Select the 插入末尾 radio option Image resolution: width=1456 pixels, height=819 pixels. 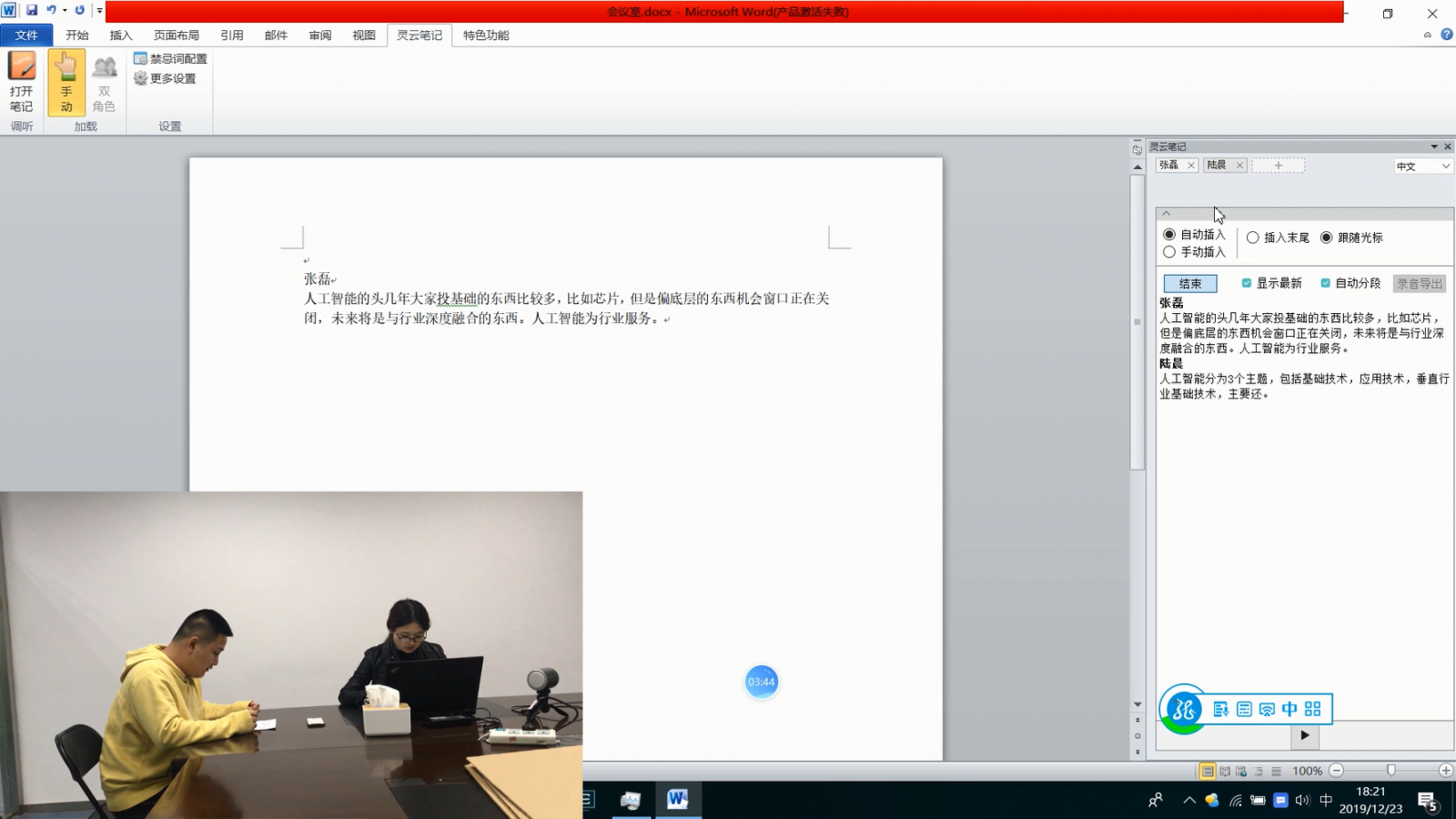click(x=1253, y=238)
